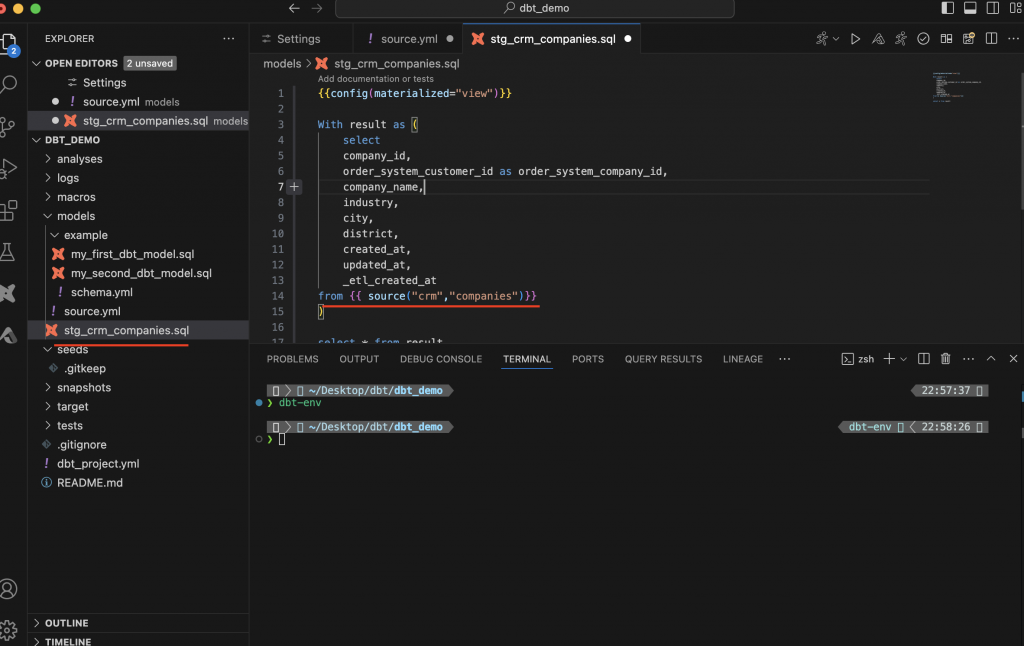Split the editor to the right
Screen dimensions: 1024x646
pos(991,39)
